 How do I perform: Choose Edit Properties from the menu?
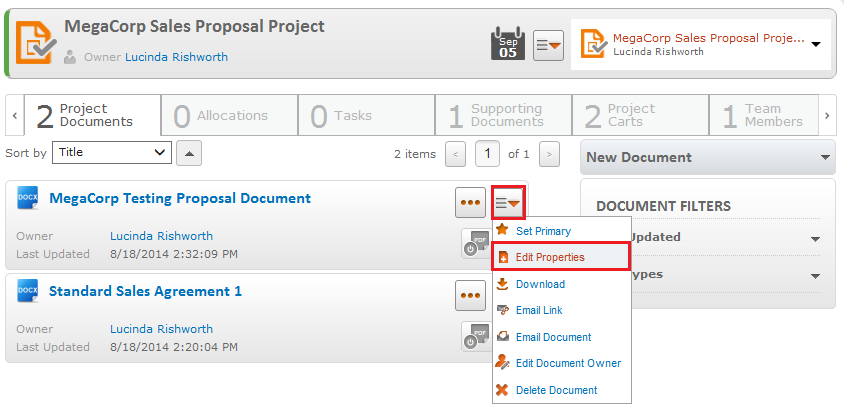[561, 257]
